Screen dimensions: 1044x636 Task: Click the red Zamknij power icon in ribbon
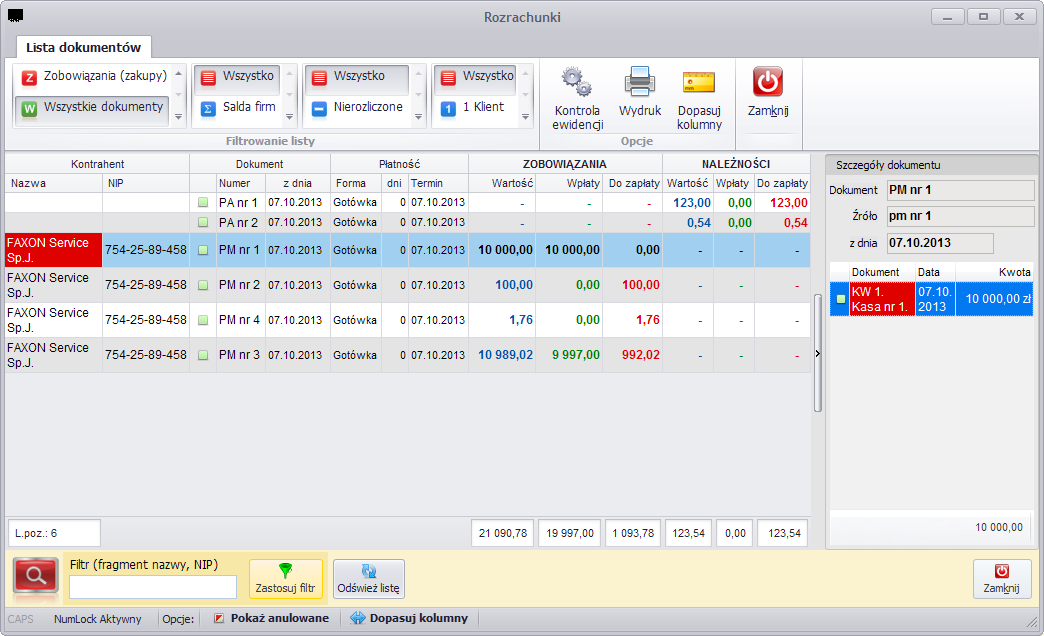pyautogui.click(x=768, y=81)
